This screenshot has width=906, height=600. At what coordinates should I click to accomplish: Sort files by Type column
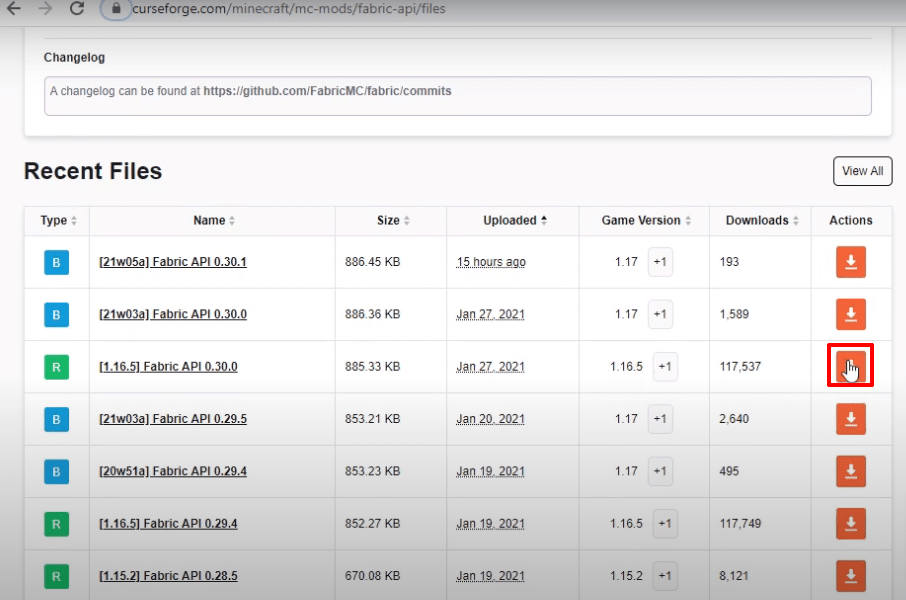(58, 220)
